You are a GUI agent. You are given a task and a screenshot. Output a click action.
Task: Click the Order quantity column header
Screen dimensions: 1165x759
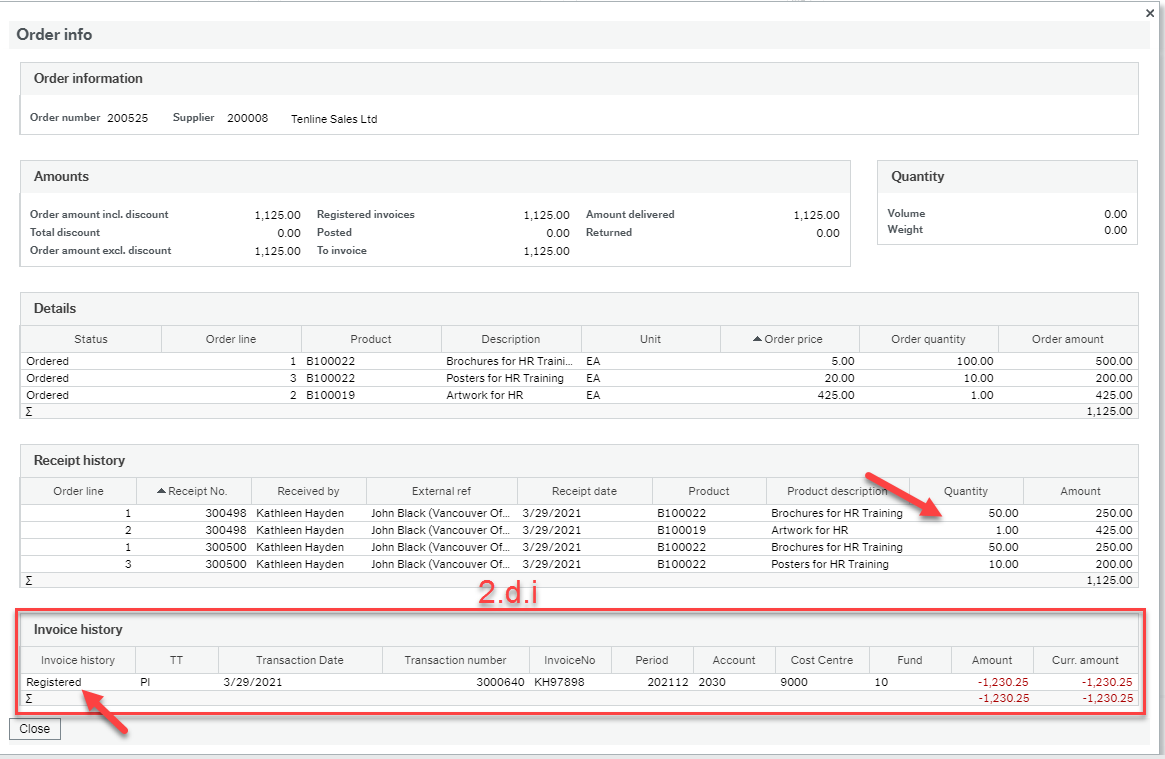coord(927,338)
